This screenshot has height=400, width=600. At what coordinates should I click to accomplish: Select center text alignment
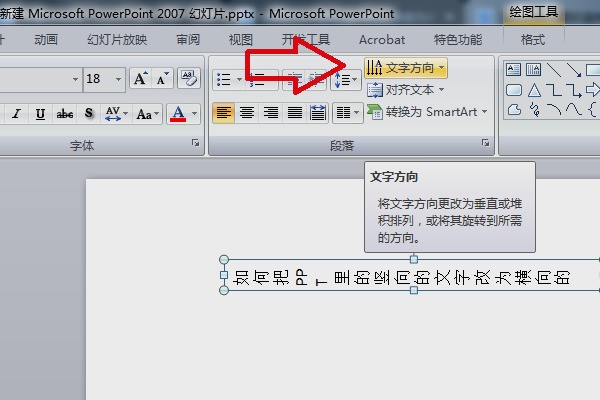pos(247,113)
